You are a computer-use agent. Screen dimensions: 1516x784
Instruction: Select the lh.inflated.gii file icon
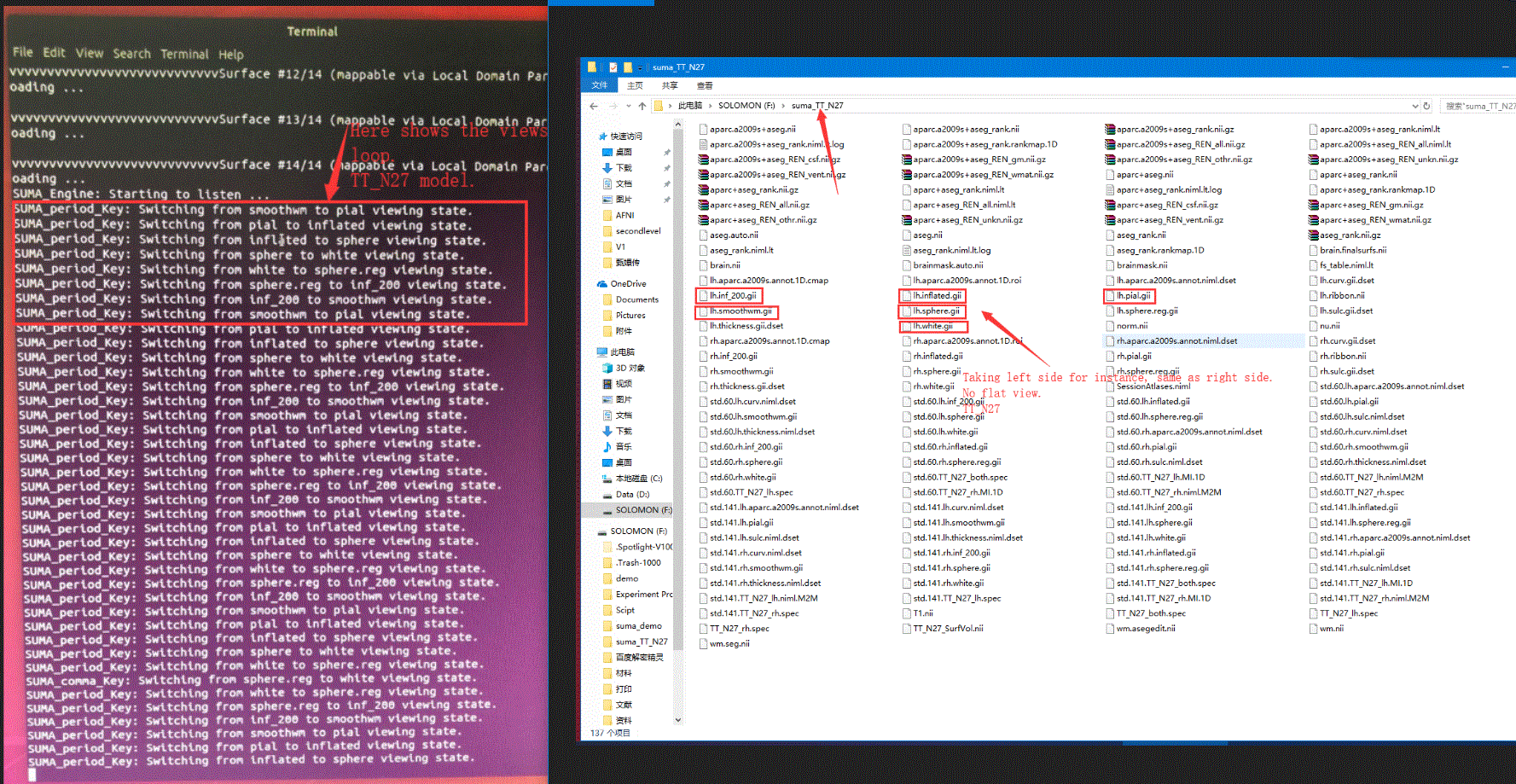point(908,296)
